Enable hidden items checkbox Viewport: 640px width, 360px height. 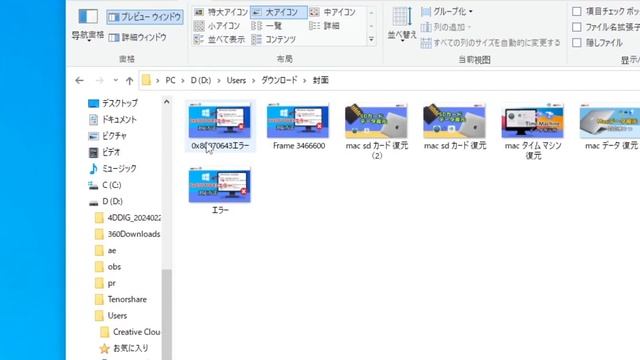point(577,42)
